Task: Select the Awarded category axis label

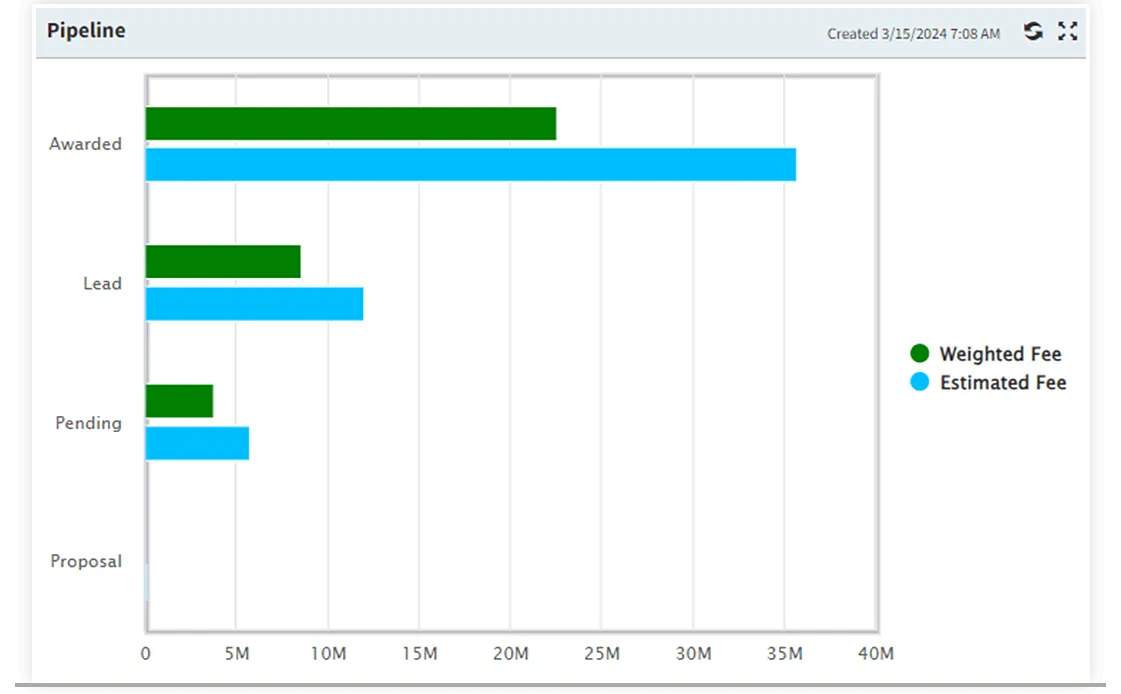Action: point(86,143)
